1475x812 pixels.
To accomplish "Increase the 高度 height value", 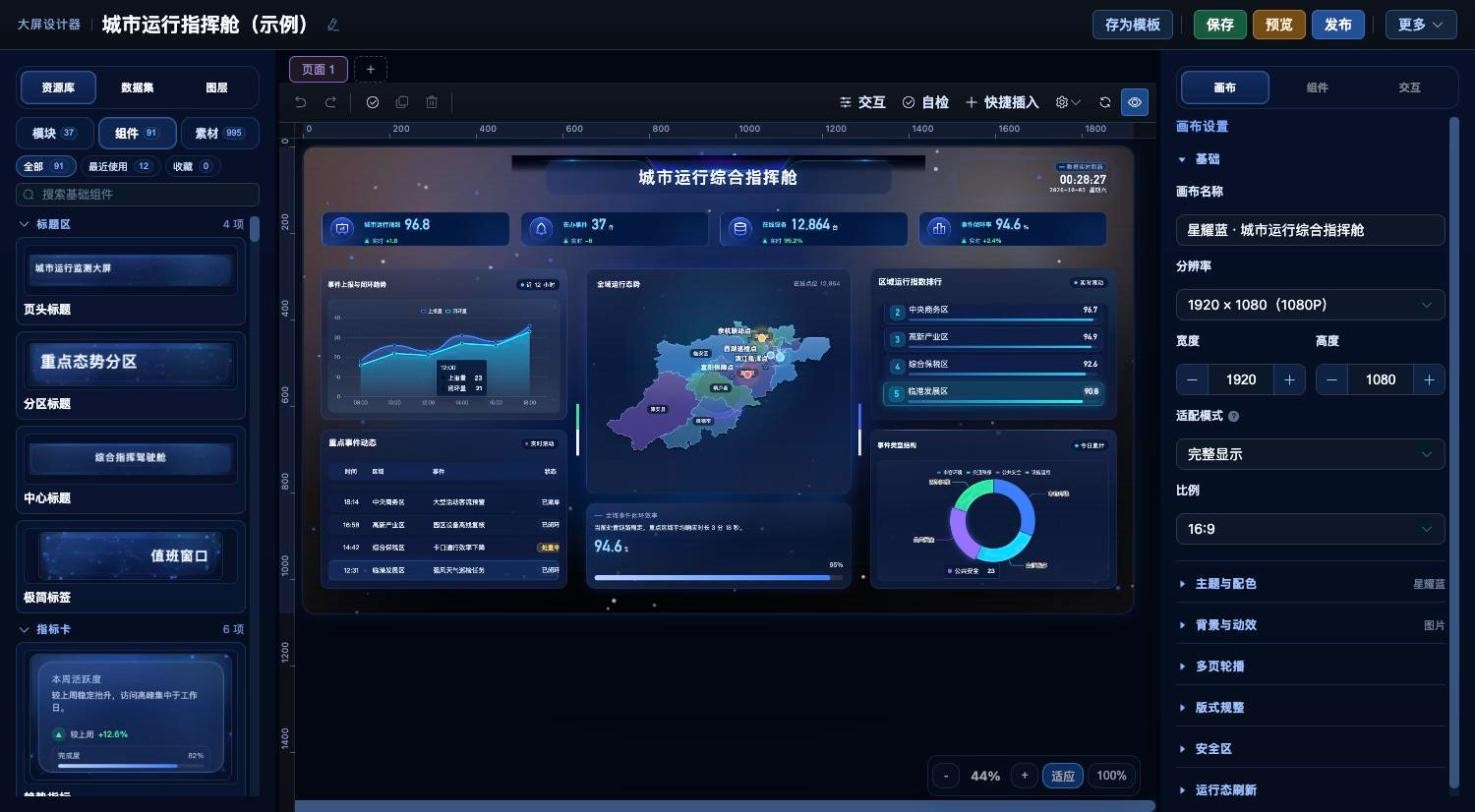I will click(1430, 380).
